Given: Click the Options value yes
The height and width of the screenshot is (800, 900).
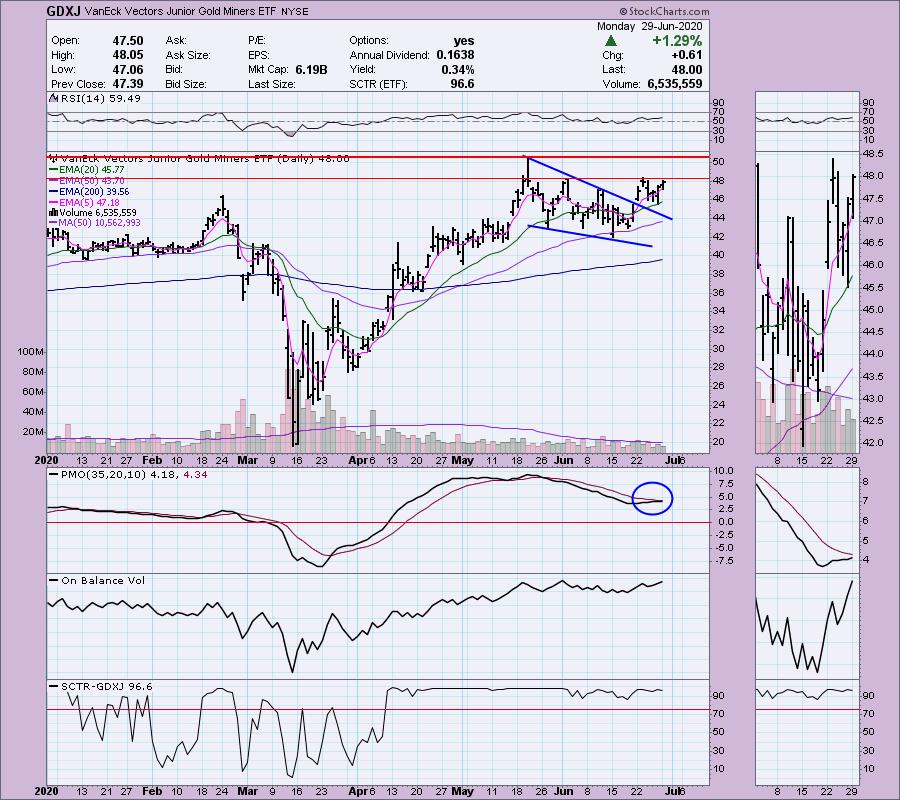Looking at the screenshot, I should [464, 41].
